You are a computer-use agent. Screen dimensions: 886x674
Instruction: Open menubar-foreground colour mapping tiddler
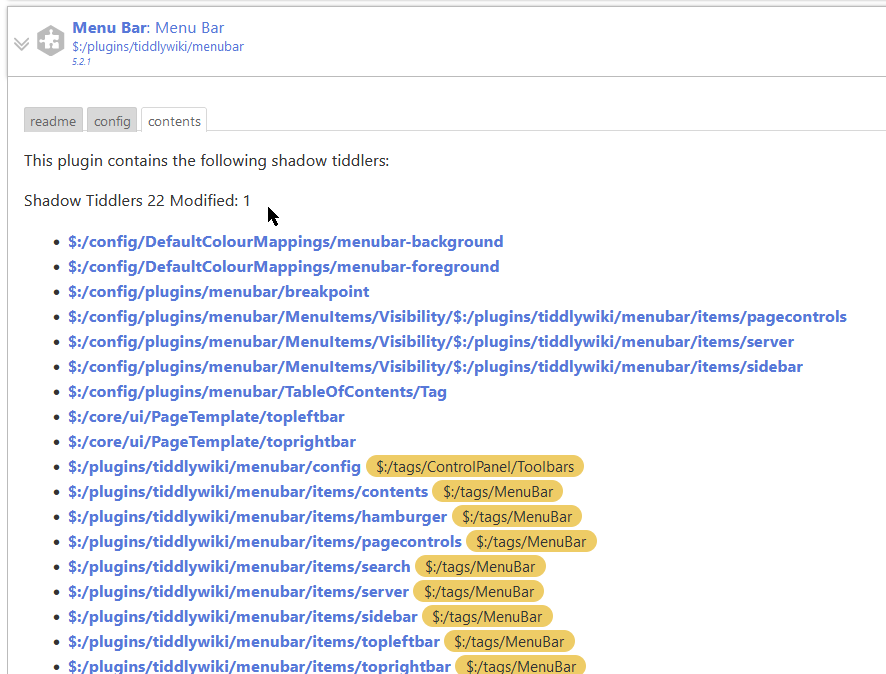[284, 267]
